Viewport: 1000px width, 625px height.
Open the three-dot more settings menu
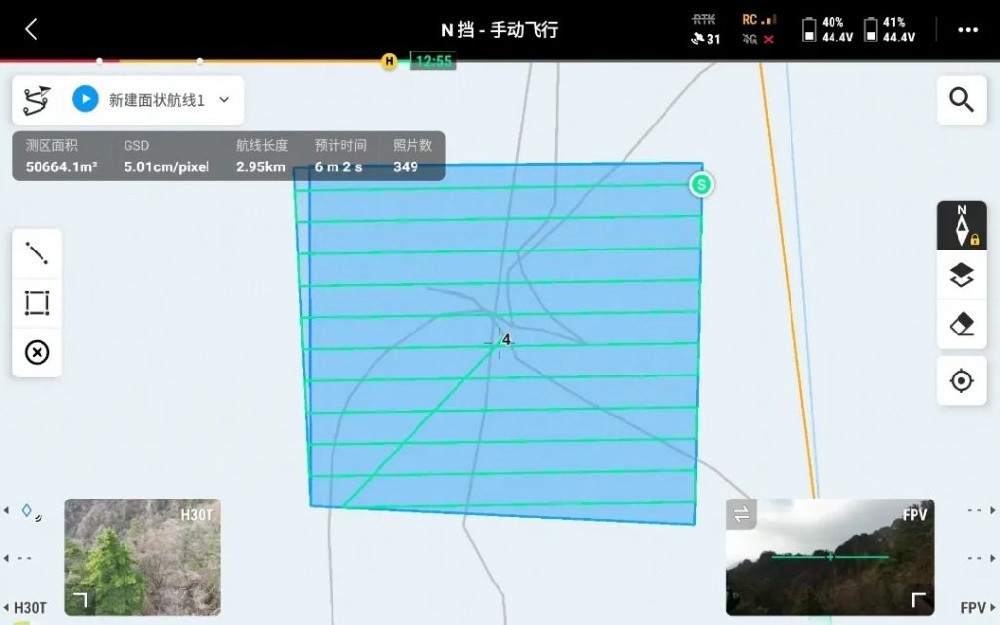pyautogui.click(x=967, y=30)
